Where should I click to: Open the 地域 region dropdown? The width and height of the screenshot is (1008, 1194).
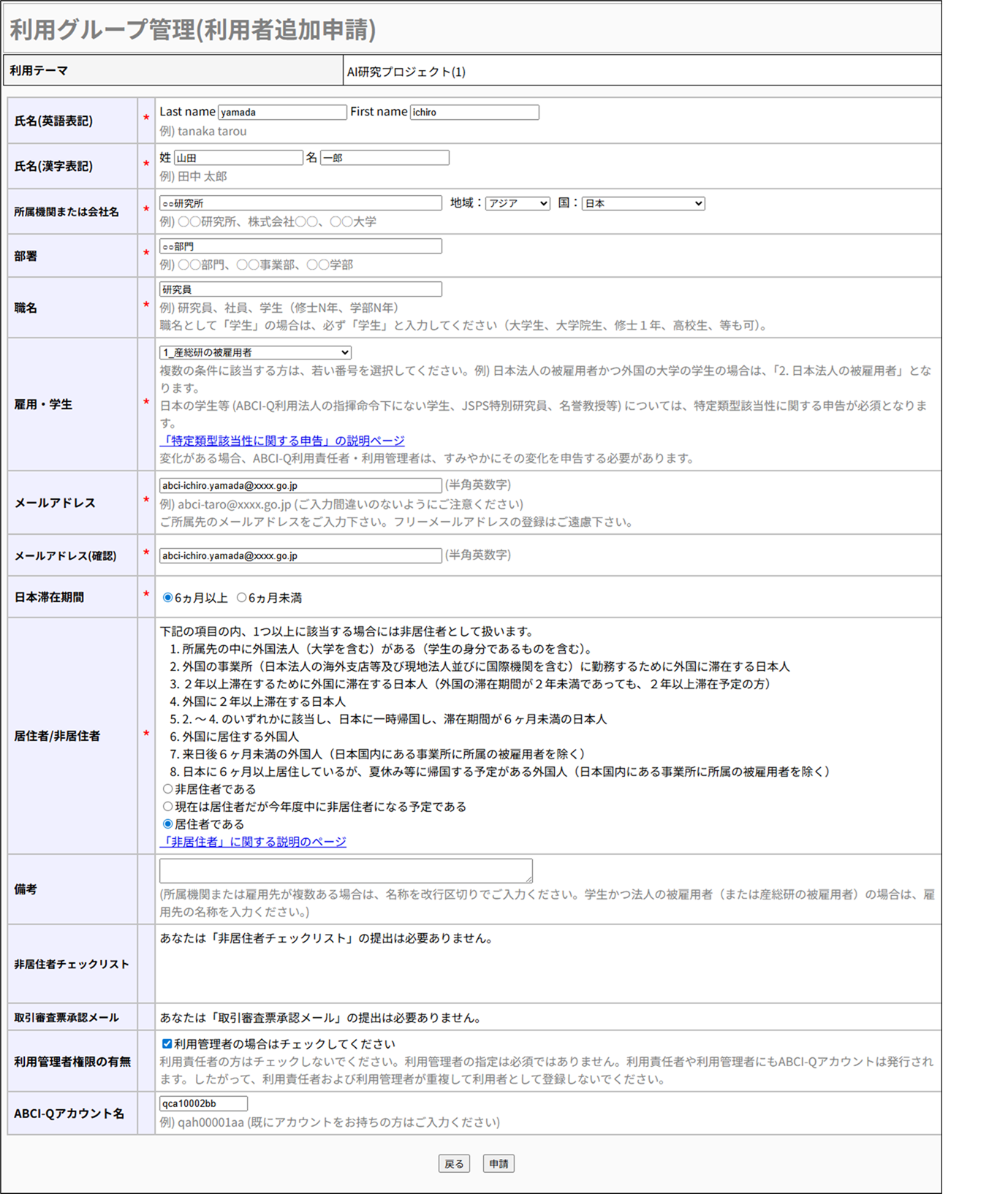518,204
